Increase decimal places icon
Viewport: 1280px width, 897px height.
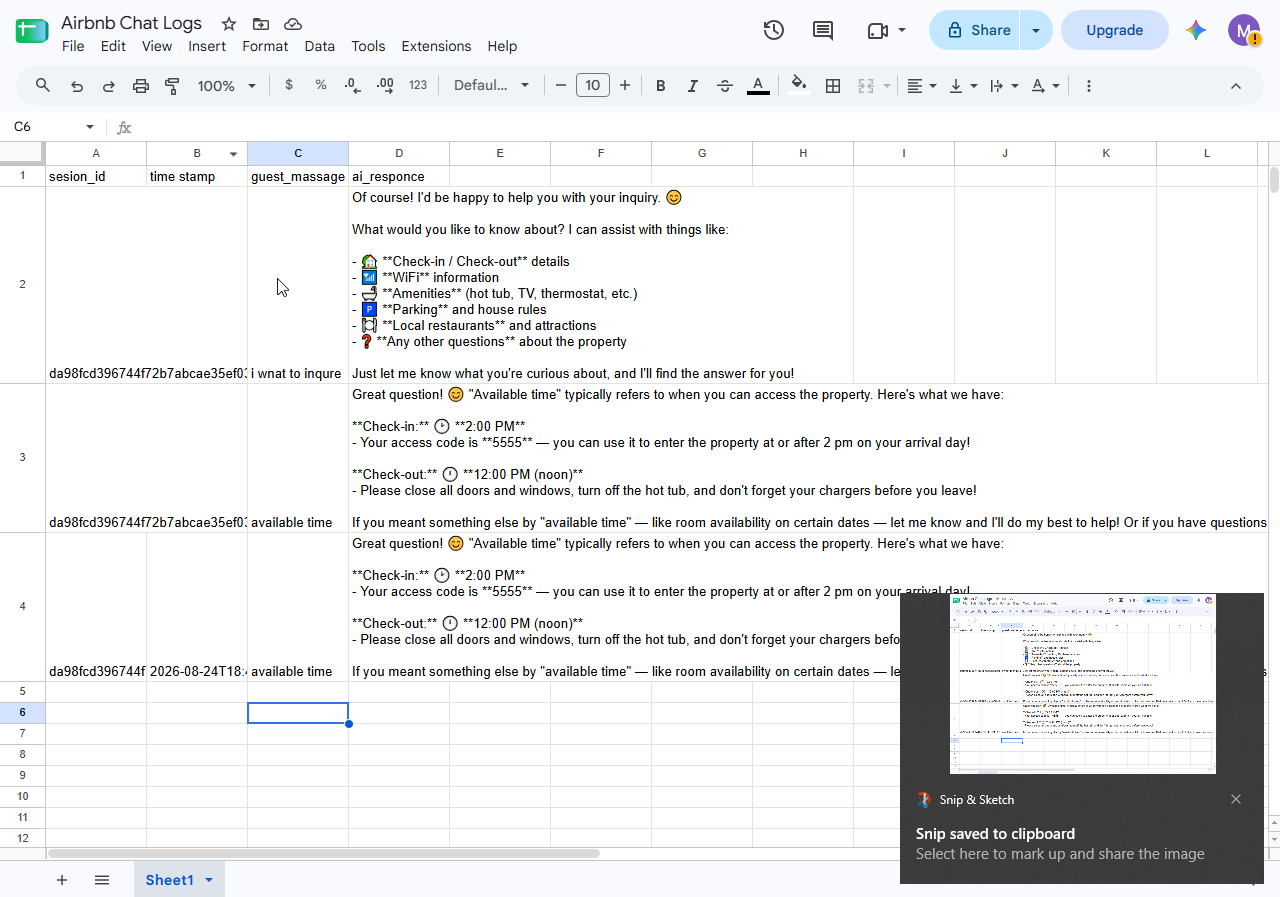385,86
